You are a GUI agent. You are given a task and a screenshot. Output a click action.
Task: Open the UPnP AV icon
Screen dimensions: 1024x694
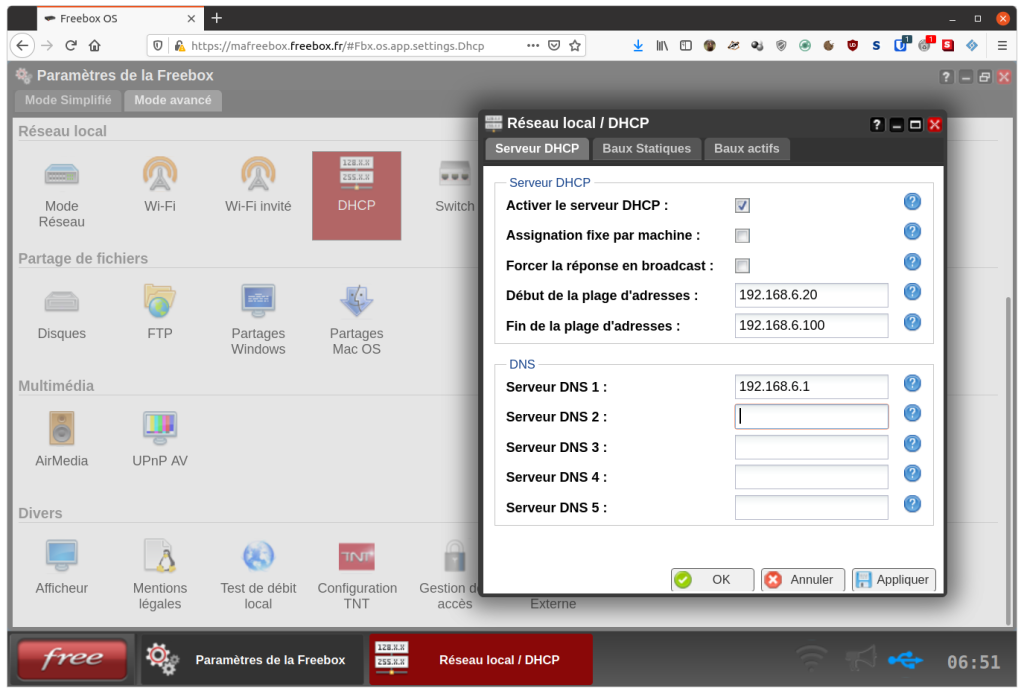point(160,438)
